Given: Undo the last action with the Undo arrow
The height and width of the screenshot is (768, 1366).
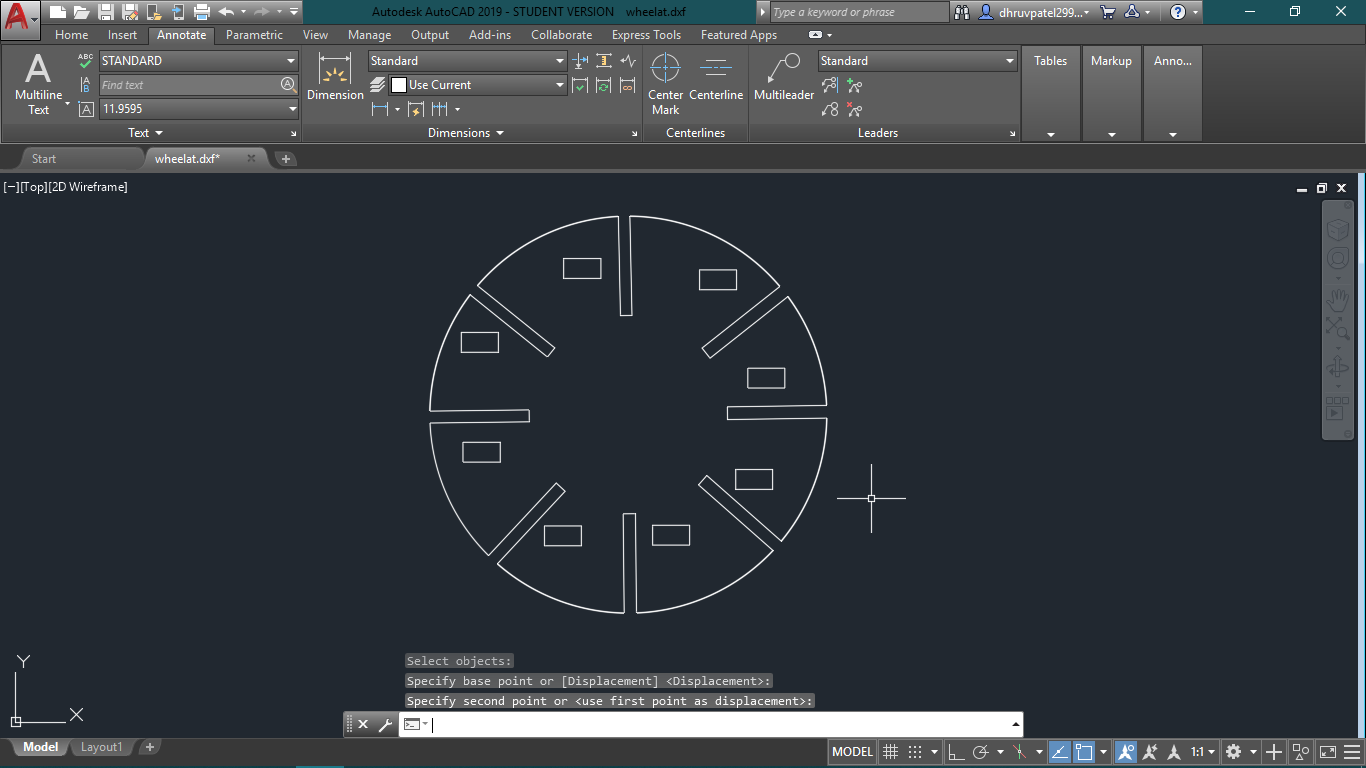Looking at the screenshot, I should tap(226, 12).
